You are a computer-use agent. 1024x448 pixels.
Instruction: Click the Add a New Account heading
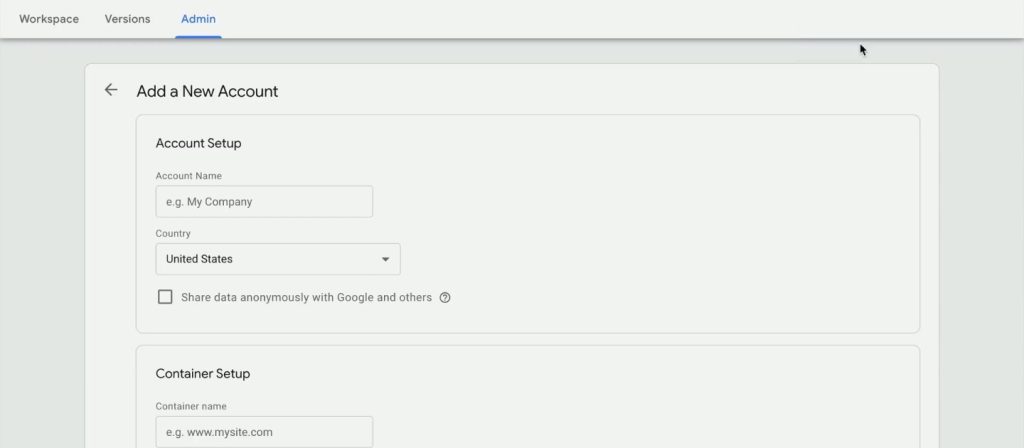(207, 91)
